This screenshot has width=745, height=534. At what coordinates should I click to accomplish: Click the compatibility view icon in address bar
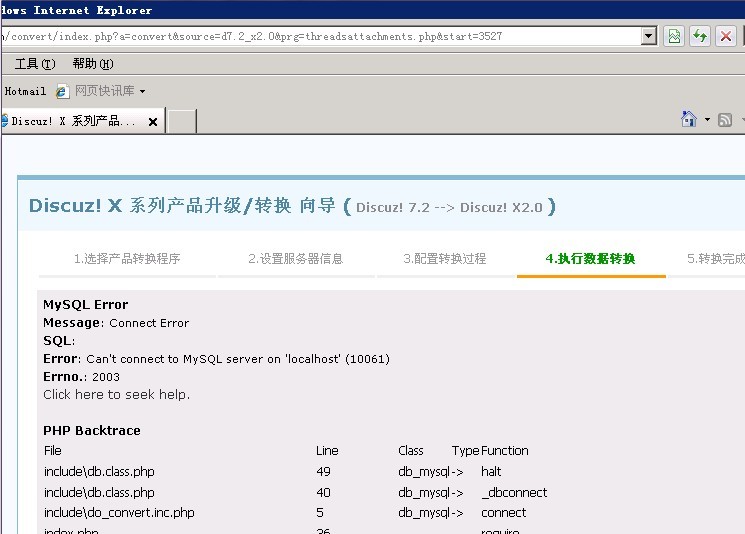click(x=674, y=36)
